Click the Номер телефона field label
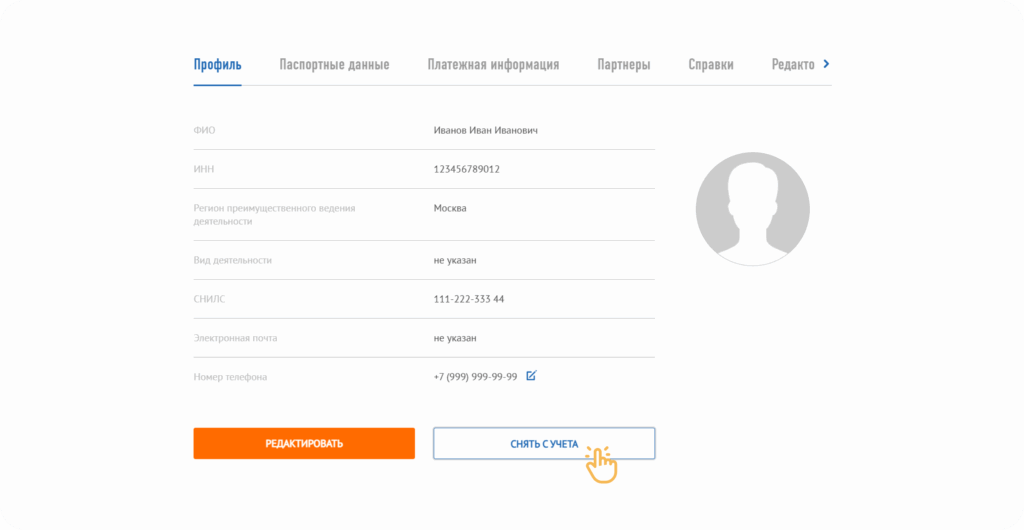Image resolution: width=1024 pixels, height=530 pixels. coord(230,377)
